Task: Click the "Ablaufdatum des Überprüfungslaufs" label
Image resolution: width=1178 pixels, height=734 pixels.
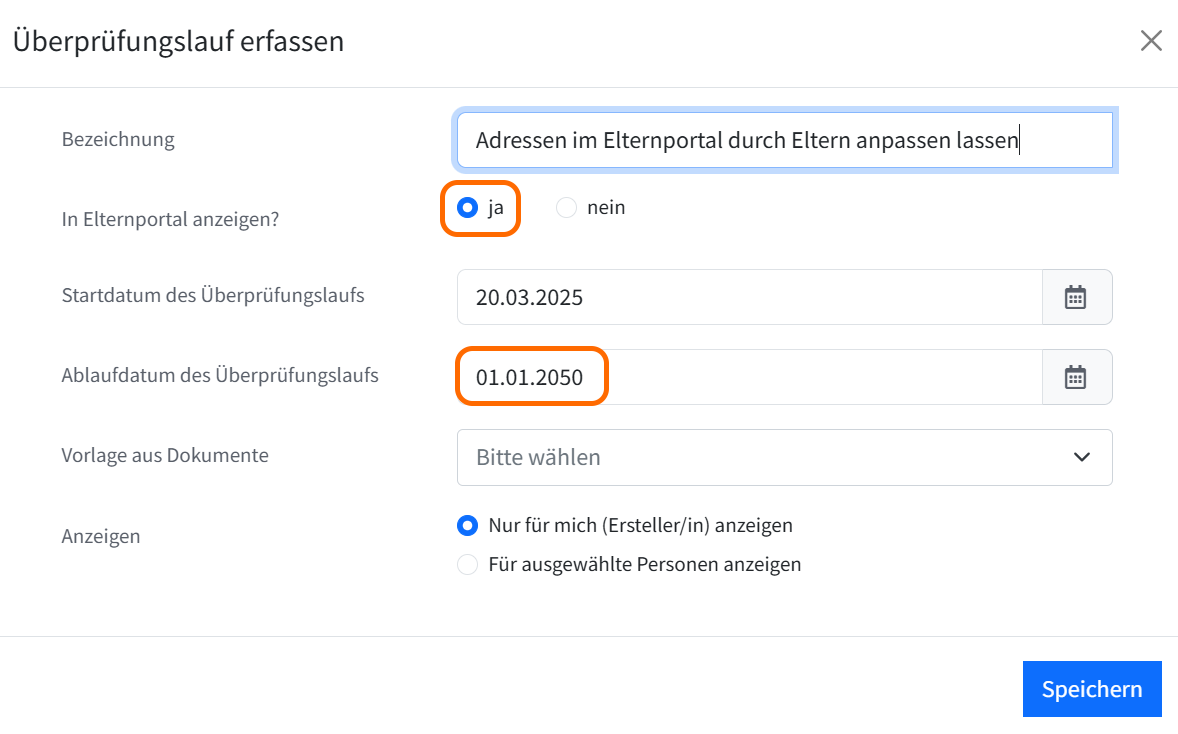Action: pos(220,375)
